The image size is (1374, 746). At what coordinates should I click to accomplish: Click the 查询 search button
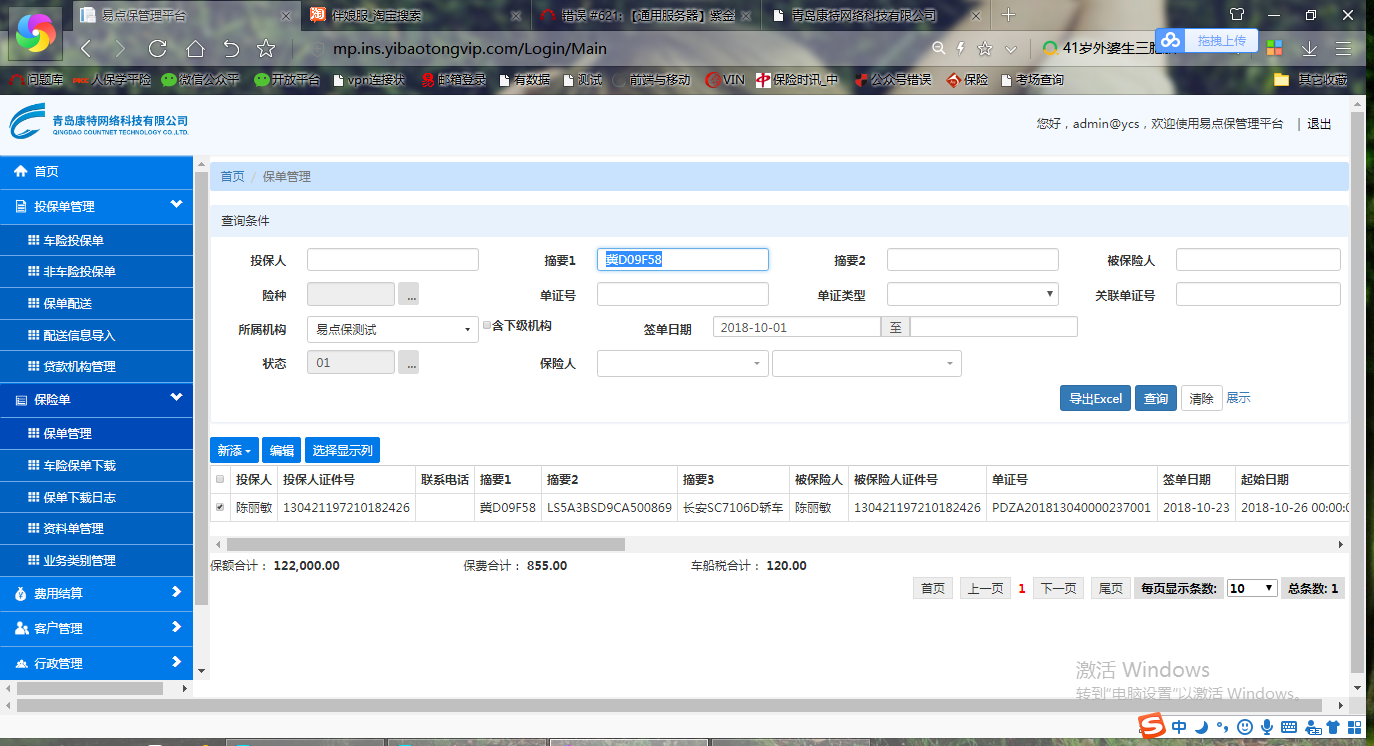click(1156, 398)
